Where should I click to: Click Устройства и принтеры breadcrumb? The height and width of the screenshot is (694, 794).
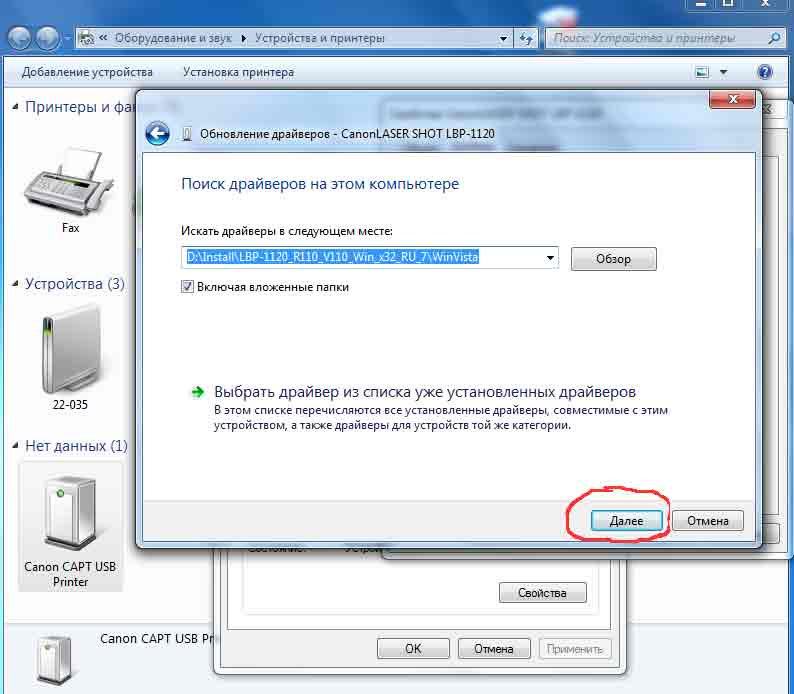320,38
